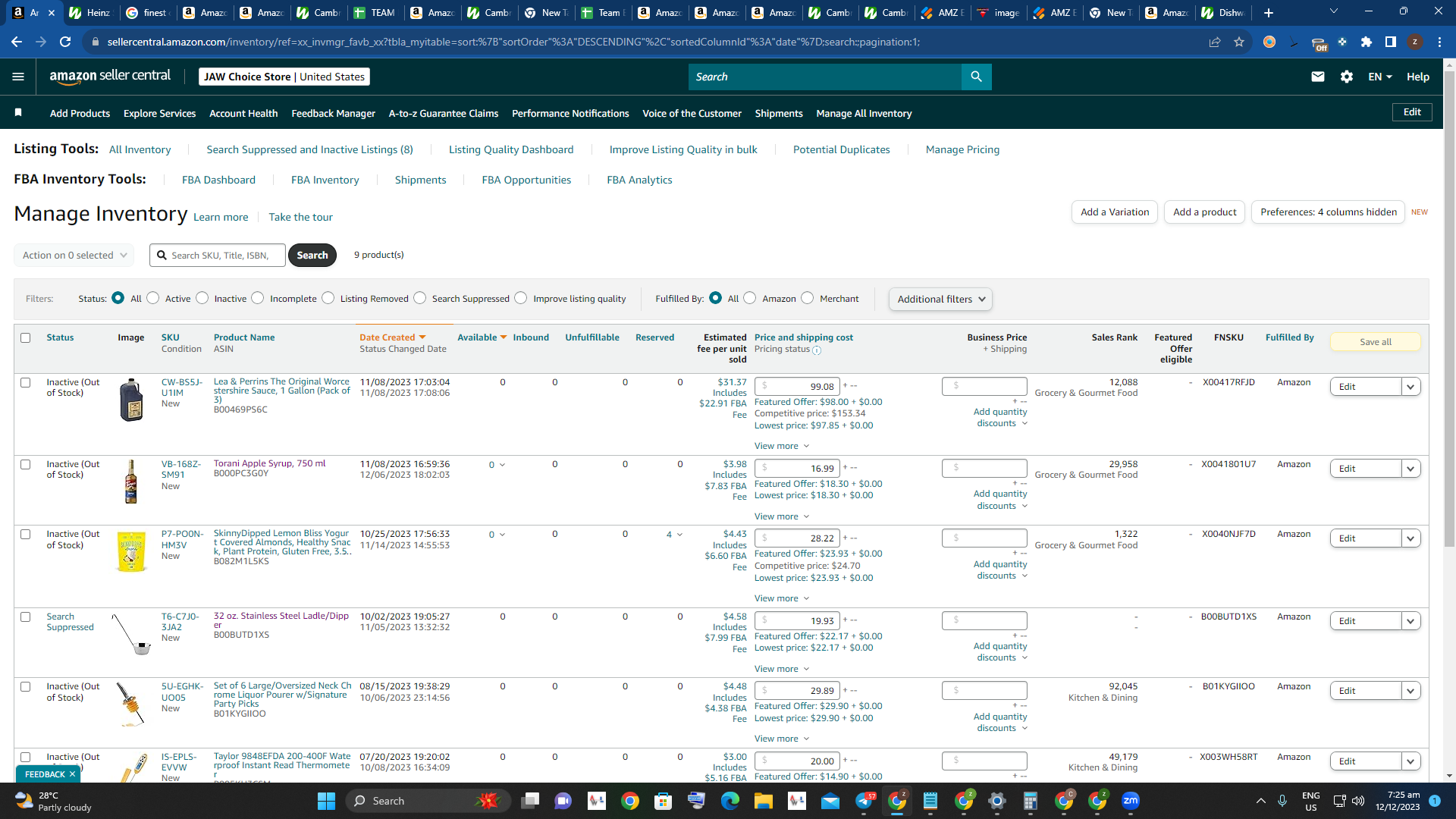The image size is (1456, 819).
Task: Open the Seller Central hamburger menu
Action: click(x=18, y=77)
